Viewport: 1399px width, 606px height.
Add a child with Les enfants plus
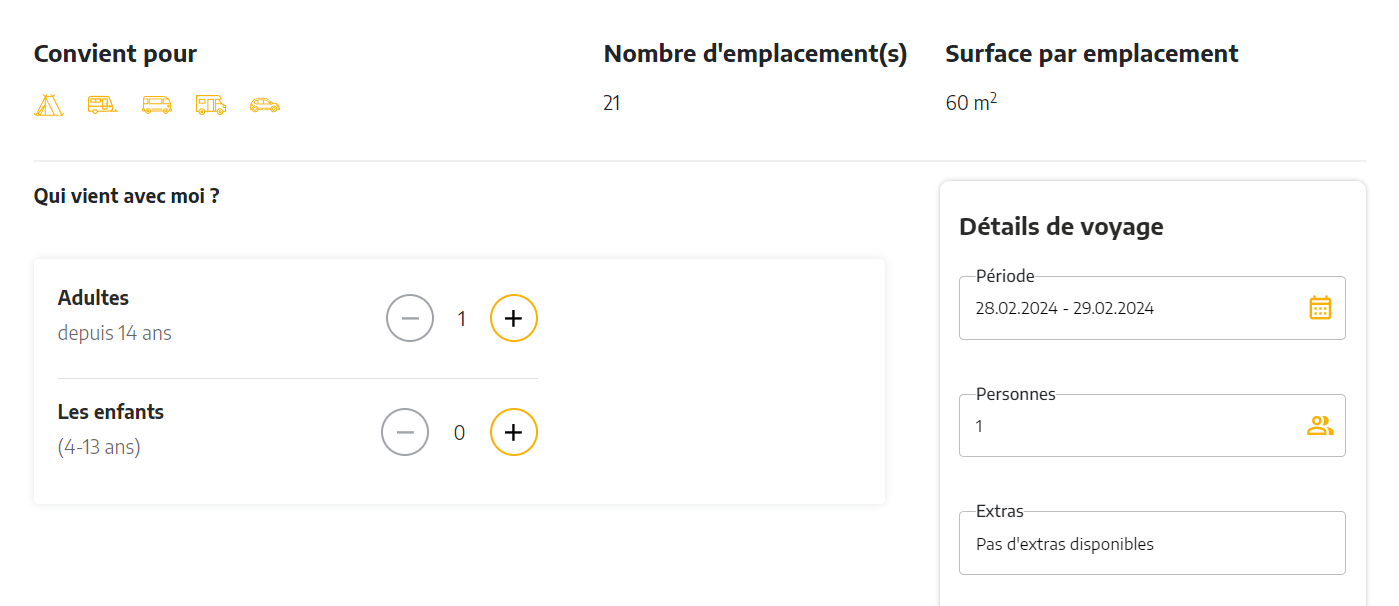[514, 432]
